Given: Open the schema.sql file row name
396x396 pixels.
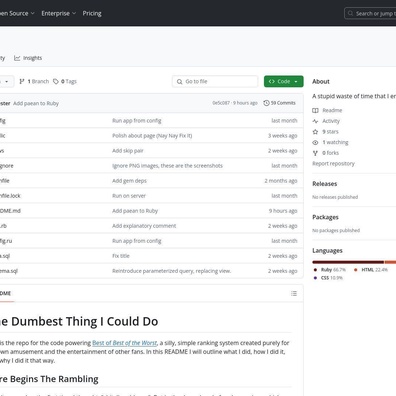Looking at the screenshot, I should 9,271.
